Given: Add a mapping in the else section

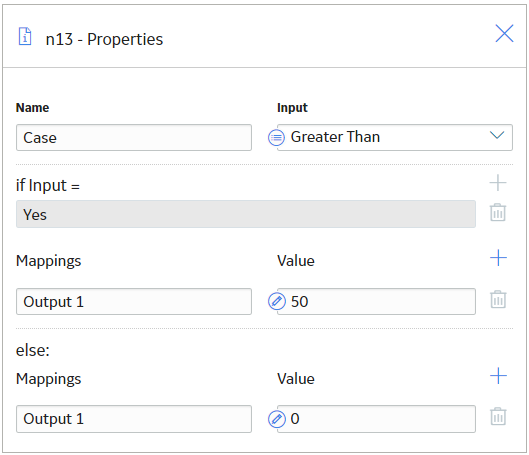Looking at the screenshot, I should point(498,376).
